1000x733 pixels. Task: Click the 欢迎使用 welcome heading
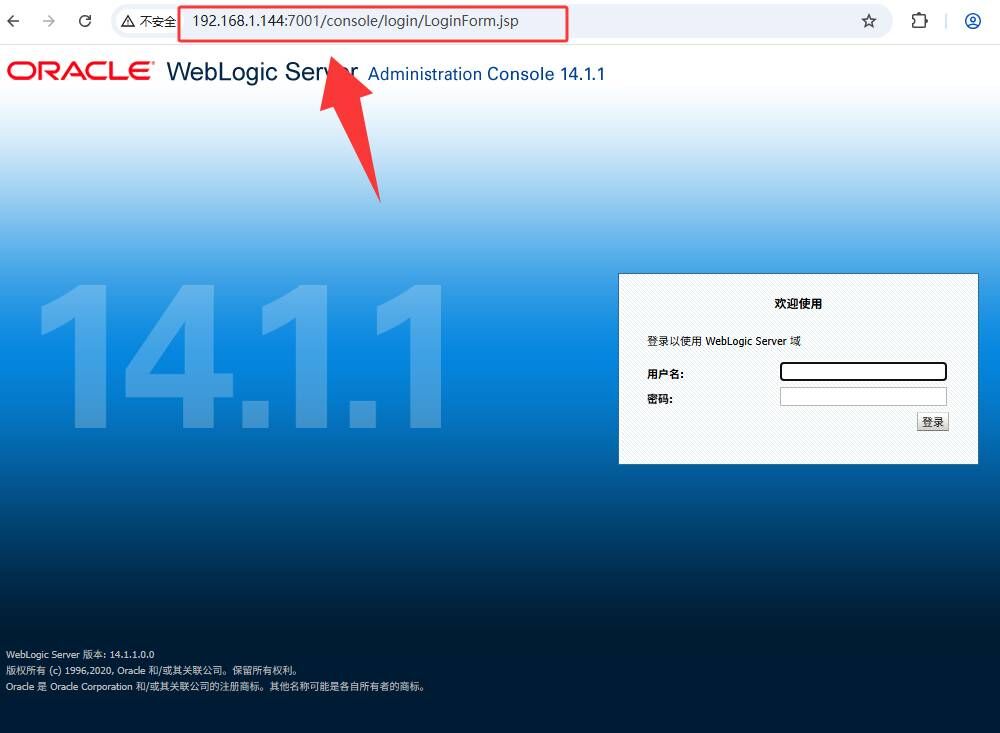tap(798, 304)
